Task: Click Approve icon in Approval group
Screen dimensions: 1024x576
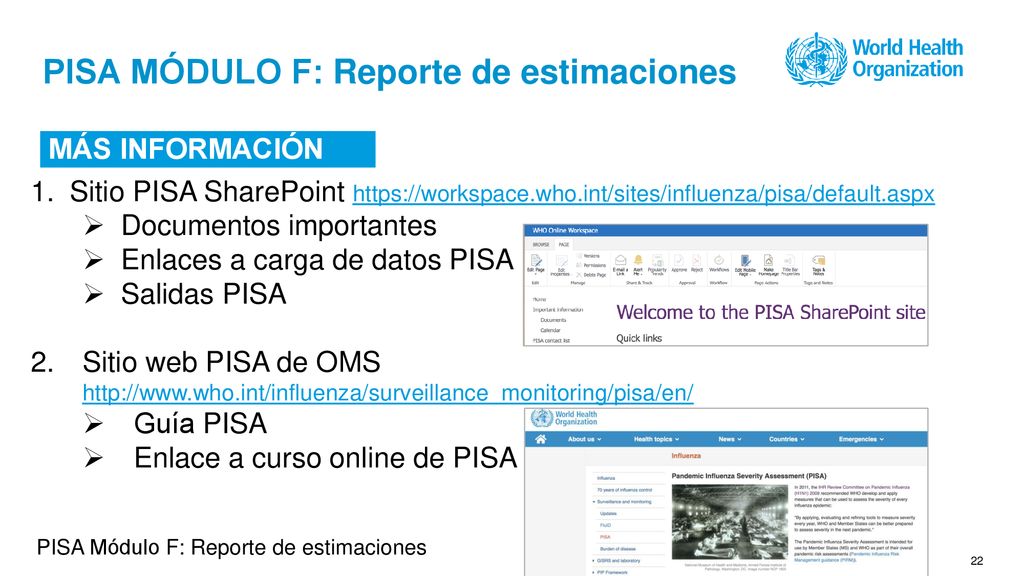Action: 679,260
